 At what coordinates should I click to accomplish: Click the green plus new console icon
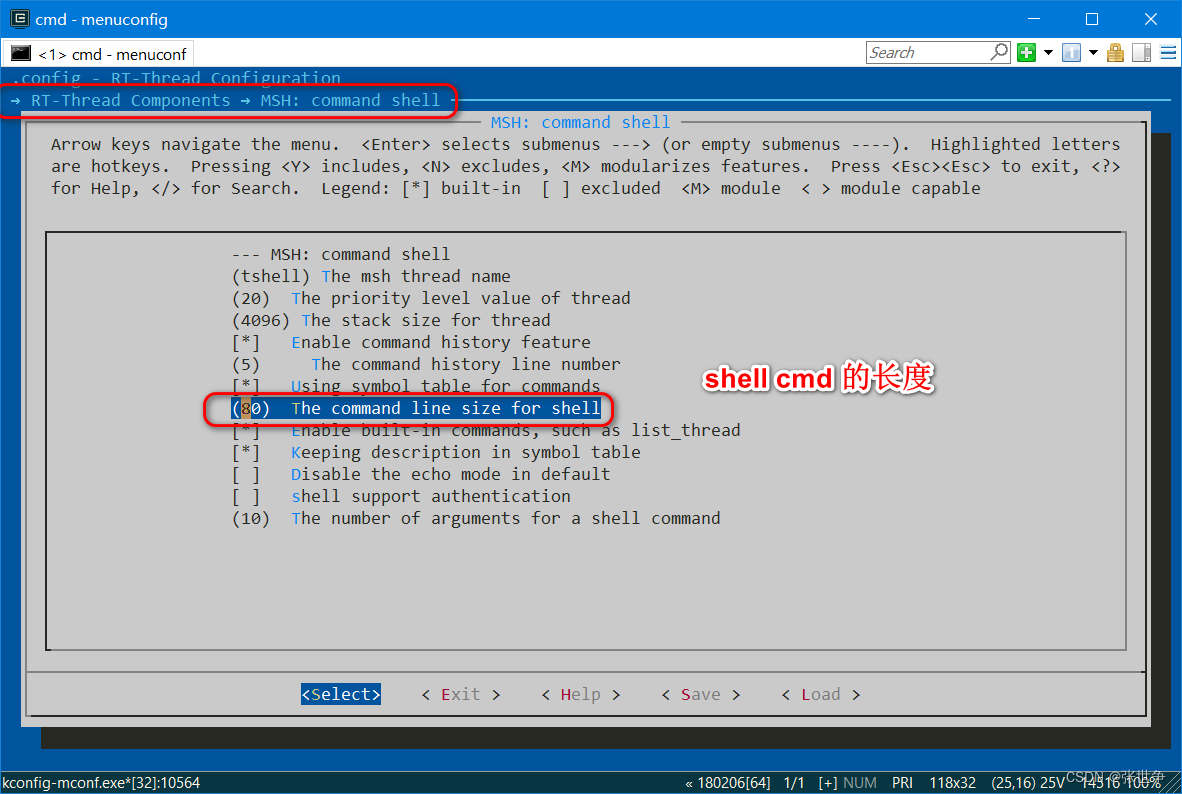(1026, 53)
